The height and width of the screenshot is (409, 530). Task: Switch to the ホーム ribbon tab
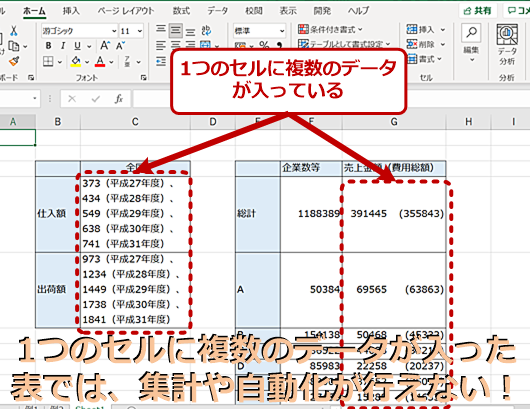[x=34, y=11]
